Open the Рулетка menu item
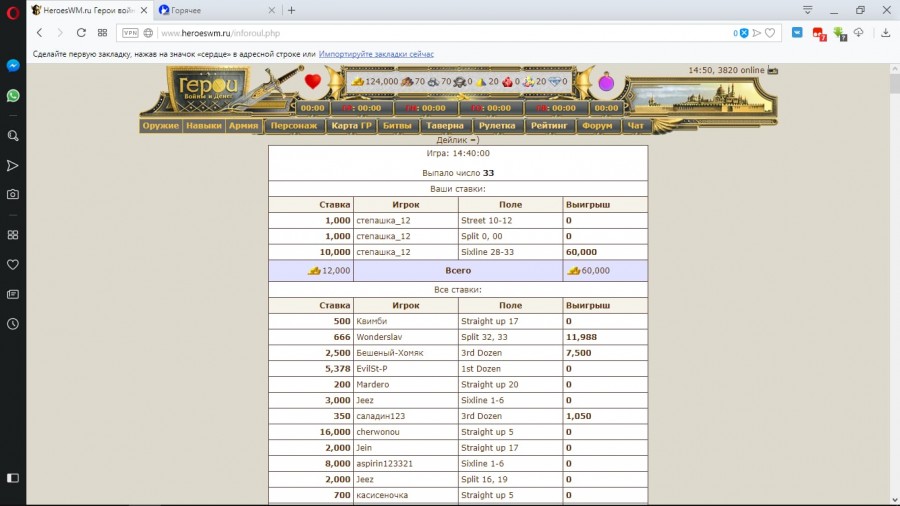Viewport: 900px width, 506px height. (x=497, y=126)
